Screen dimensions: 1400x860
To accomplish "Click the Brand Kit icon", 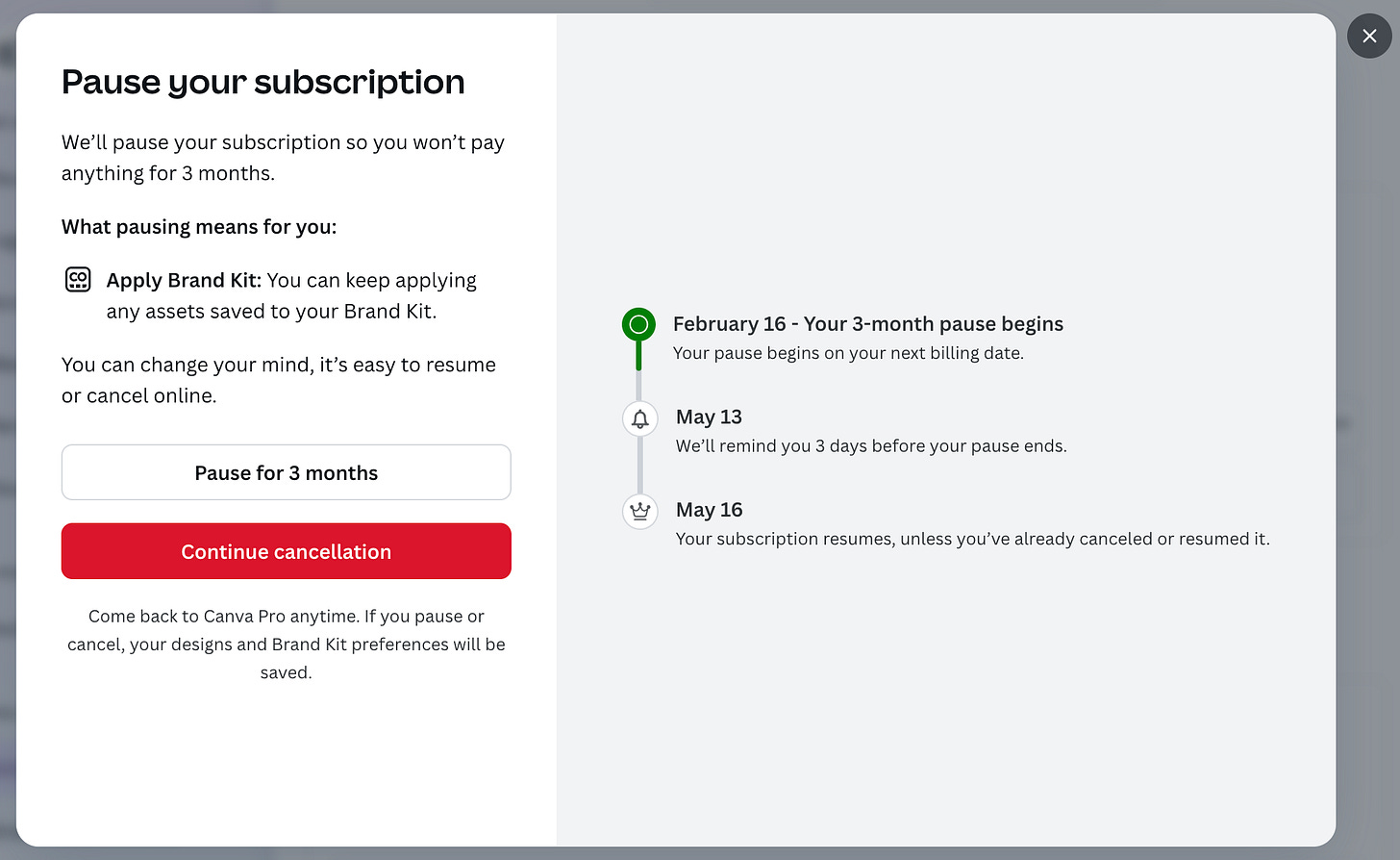I will [78, 280].
